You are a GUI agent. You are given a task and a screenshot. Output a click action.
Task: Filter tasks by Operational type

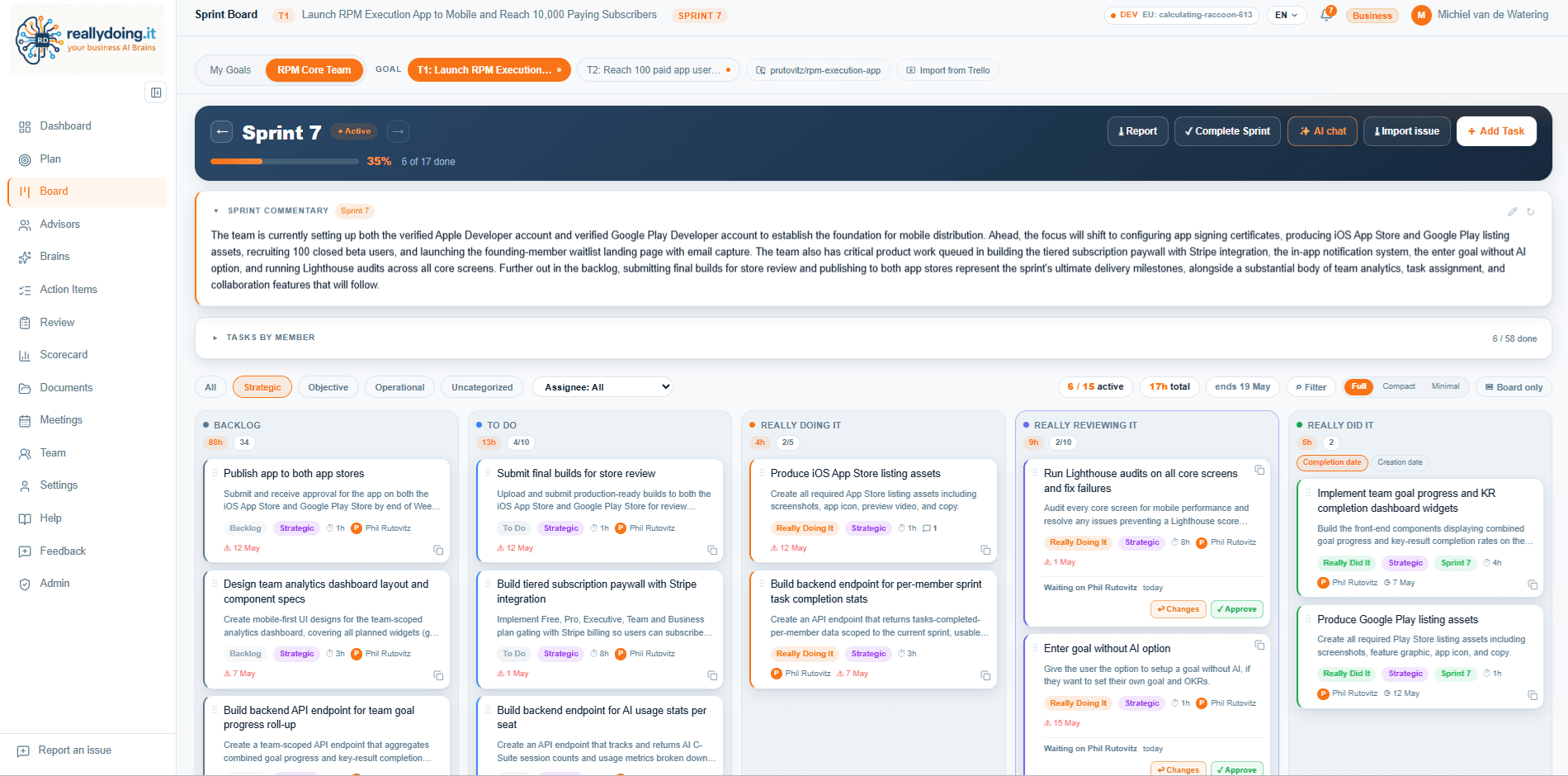pos(399,387)
